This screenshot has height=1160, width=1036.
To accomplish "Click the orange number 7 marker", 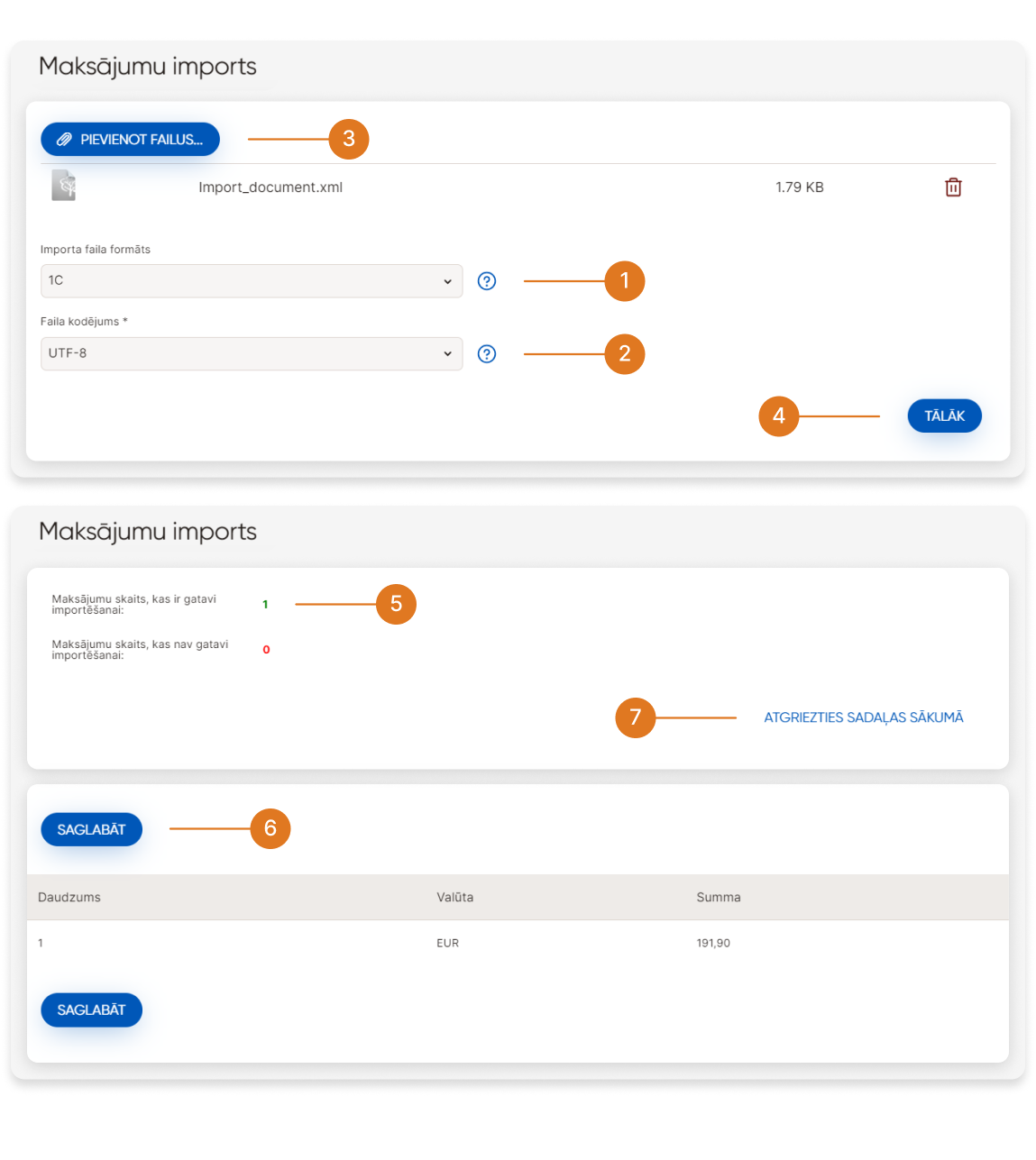I will (635, 717).
